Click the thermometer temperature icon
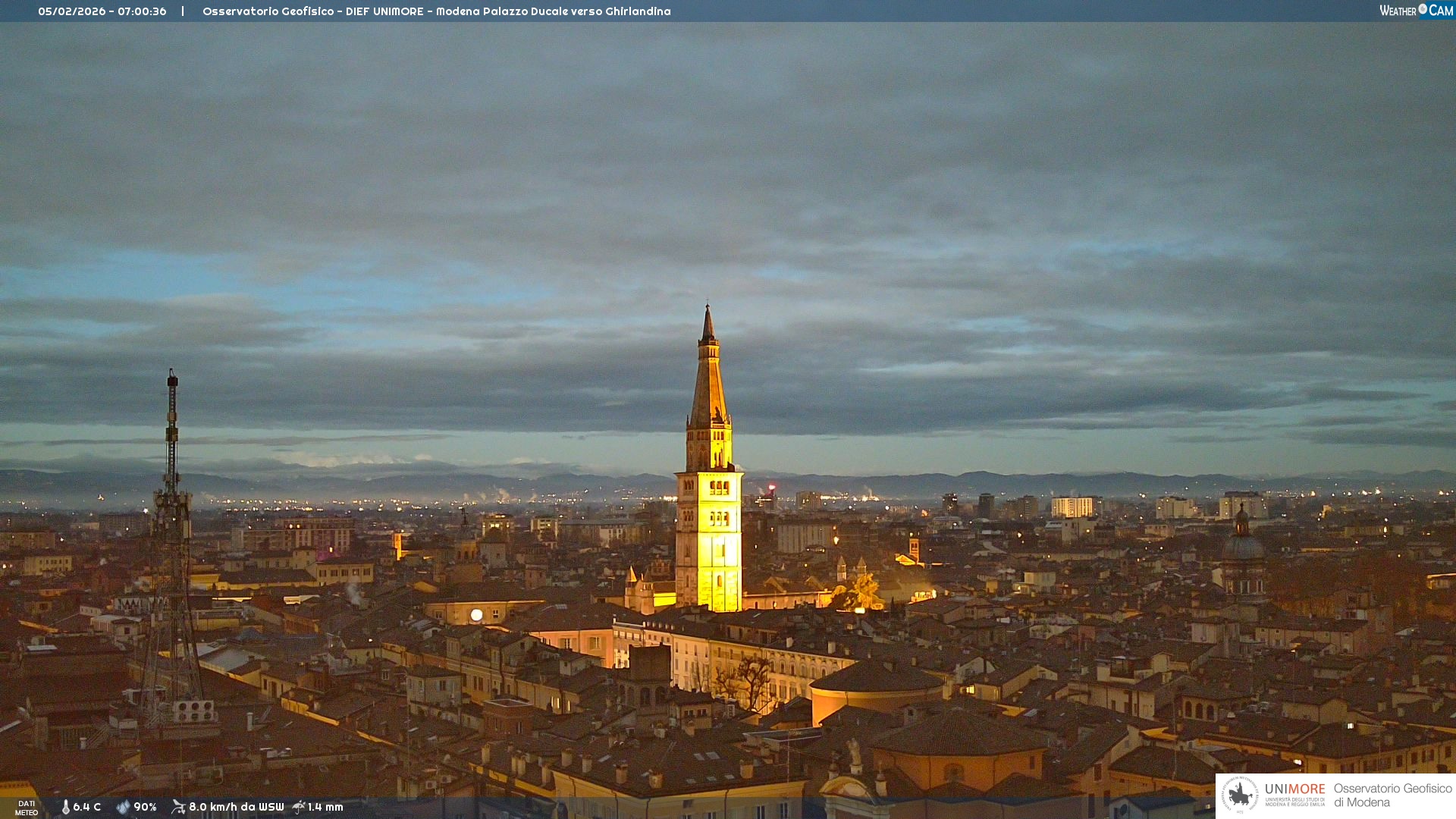The width and height of the screenshot is (1456, 819). click(65, 808)
